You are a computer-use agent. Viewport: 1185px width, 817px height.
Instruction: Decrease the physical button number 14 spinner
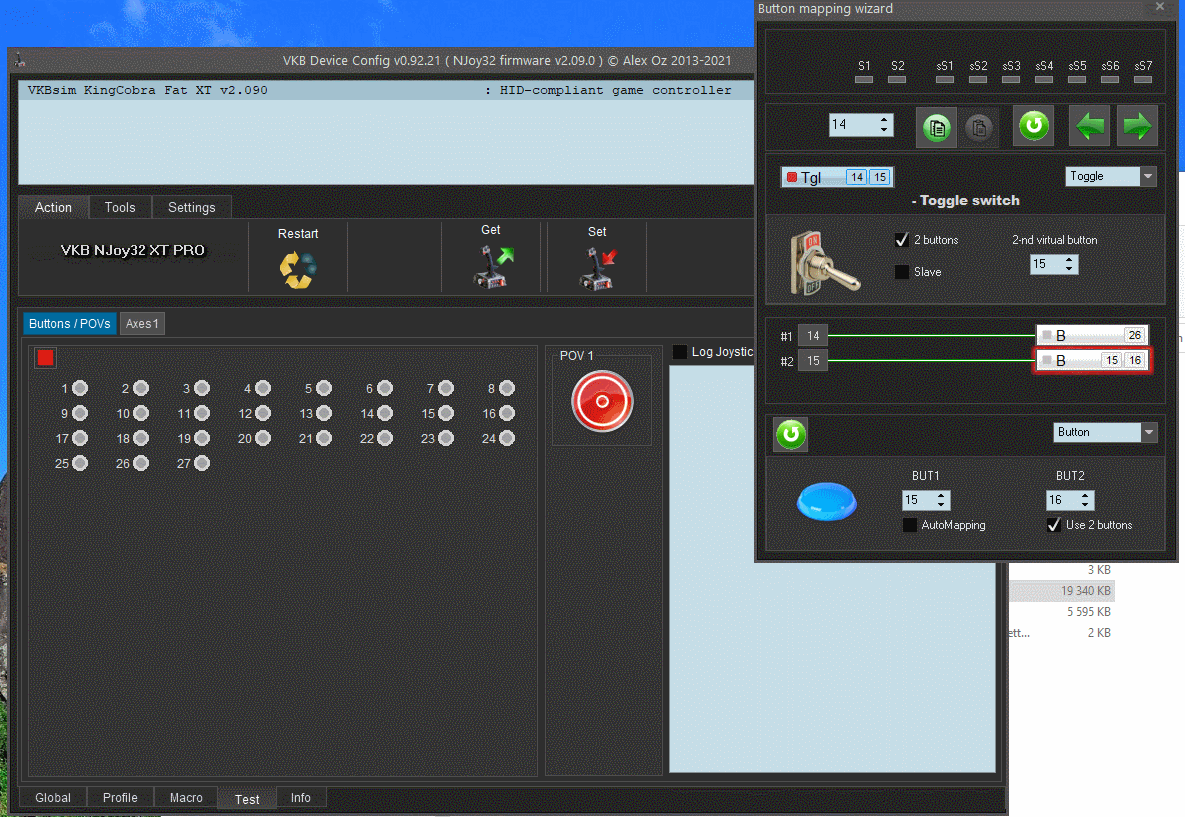click(884, 131)
